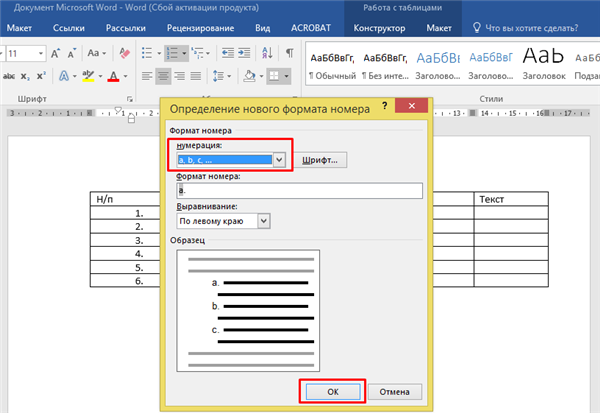Switch to the Конструктор table tab
The width and height of the screenshot is (600, 413).
coord(379,28)
